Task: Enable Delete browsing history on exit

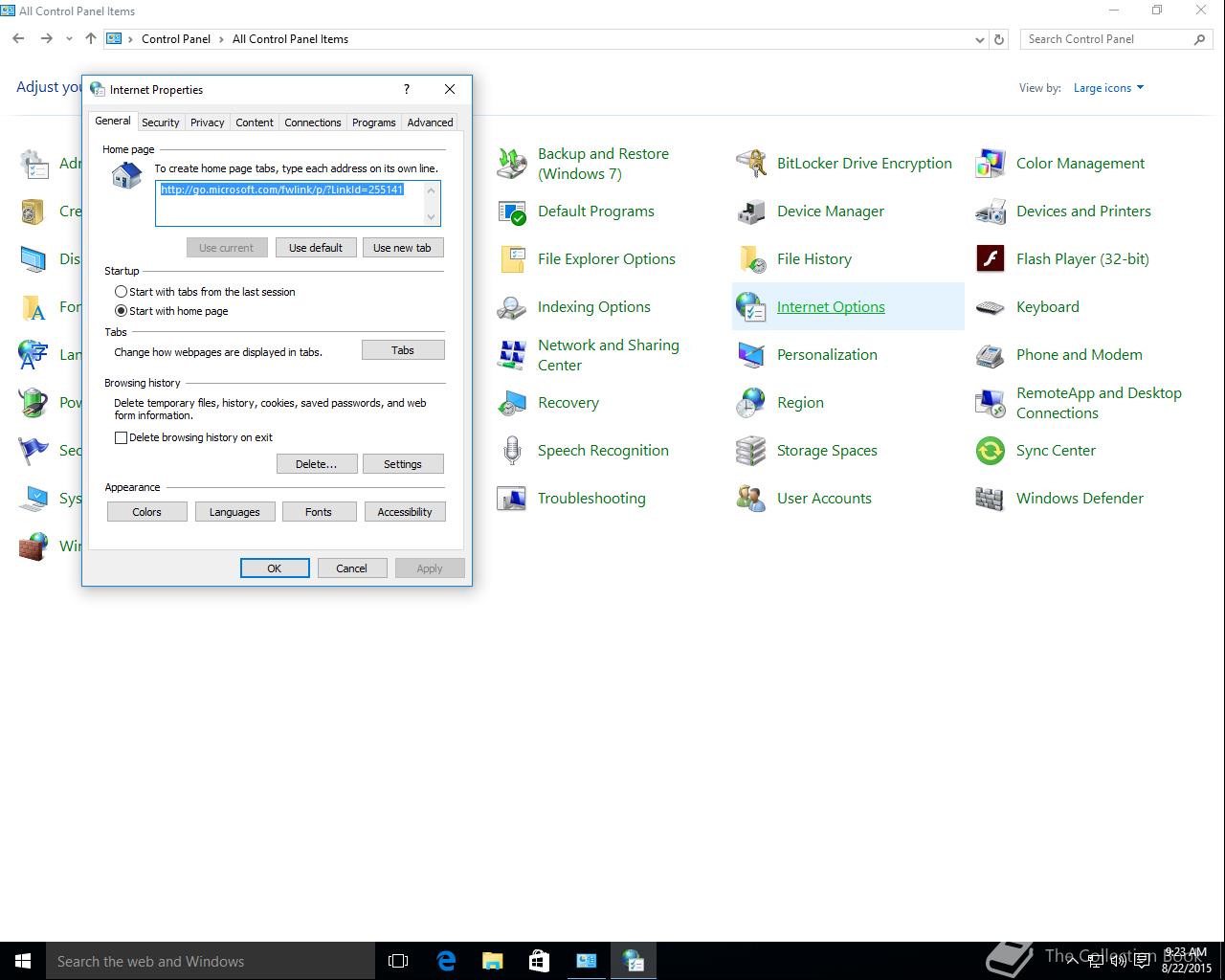Action: coord(121,437)
